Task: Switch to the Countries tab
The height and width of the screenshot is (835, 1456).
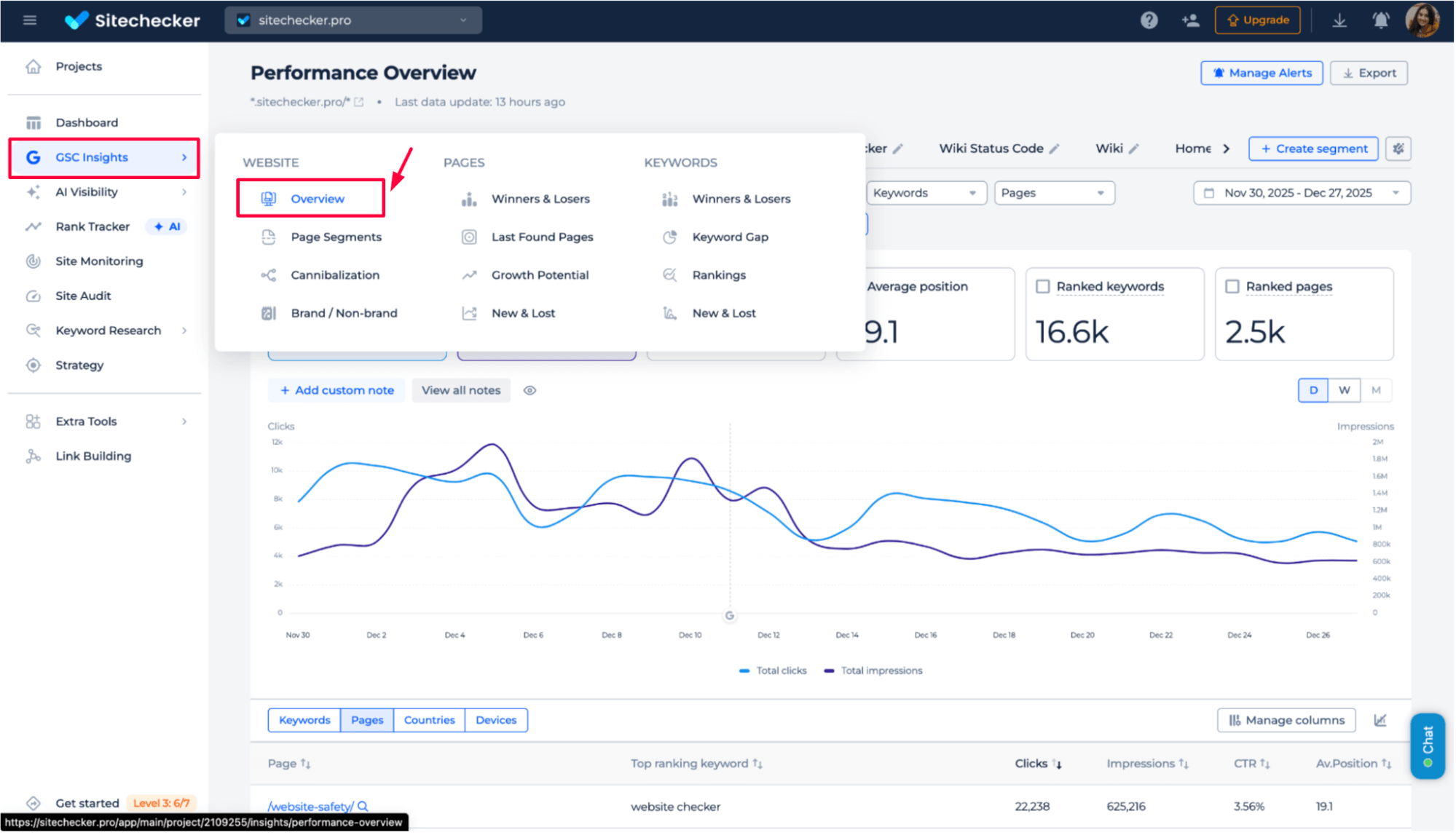Action: click(429, 720)
